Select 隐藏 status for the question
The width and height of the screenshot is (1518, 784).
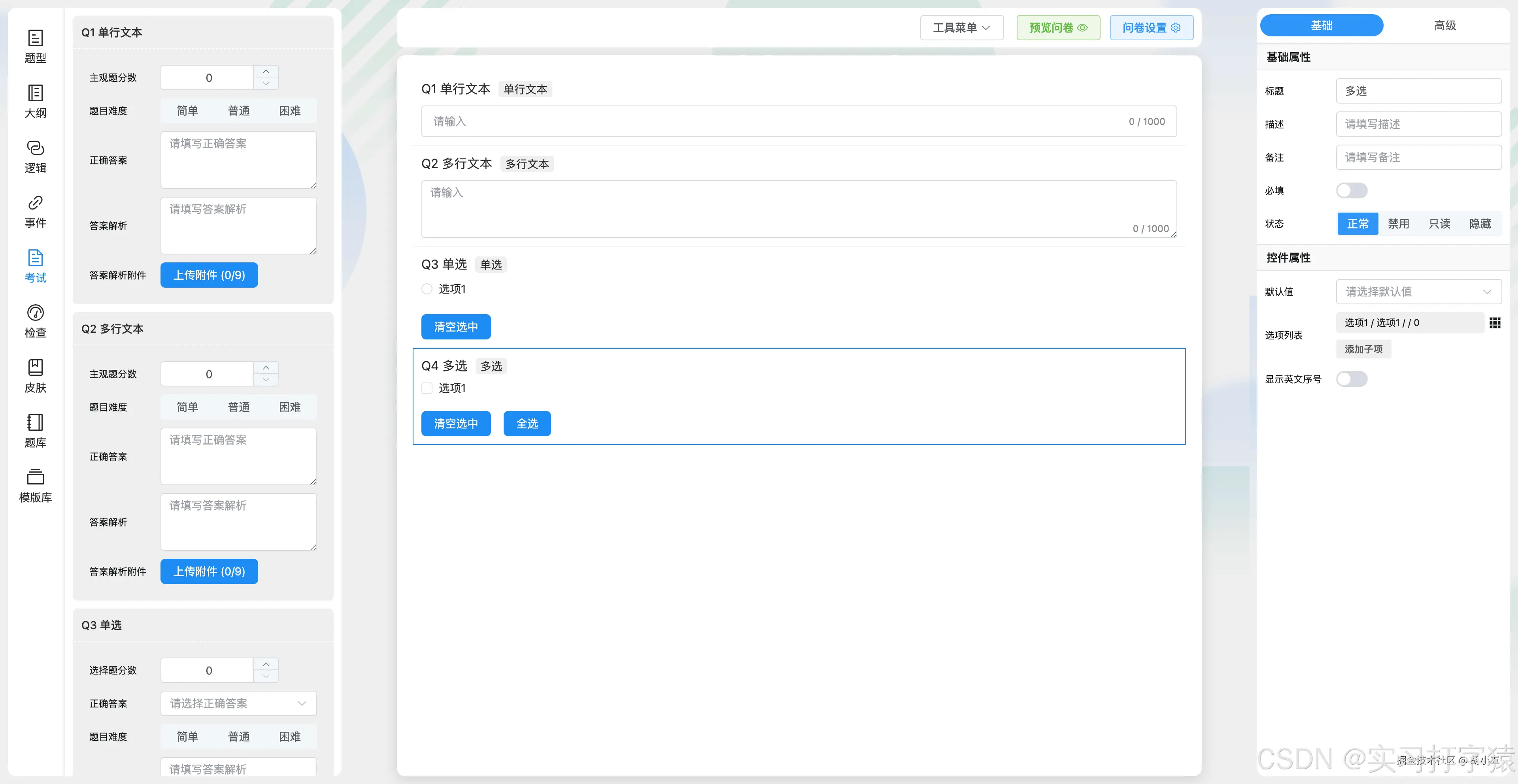tap(1480, 223)
